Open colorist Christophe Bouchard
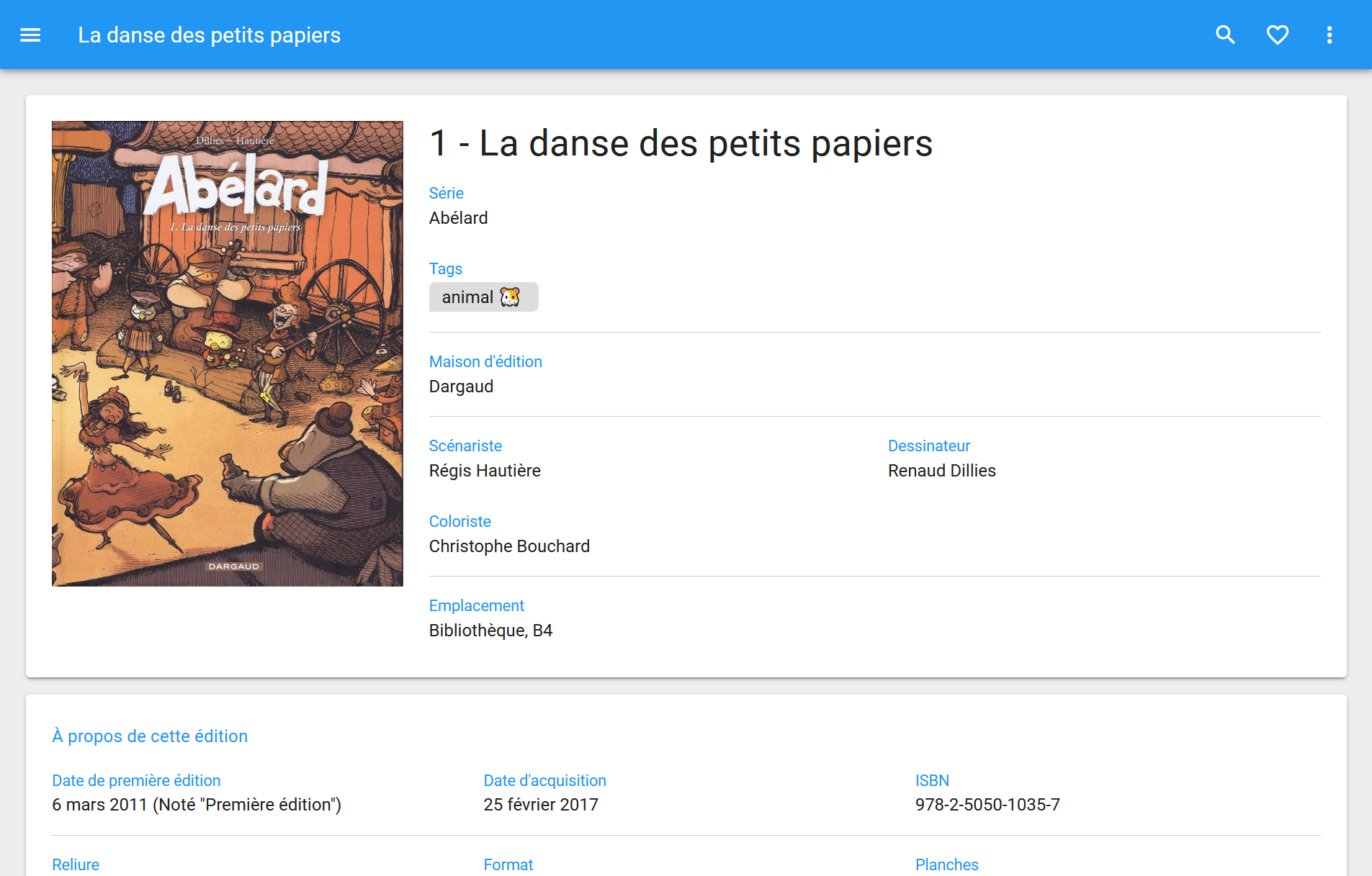 [509, 546]
